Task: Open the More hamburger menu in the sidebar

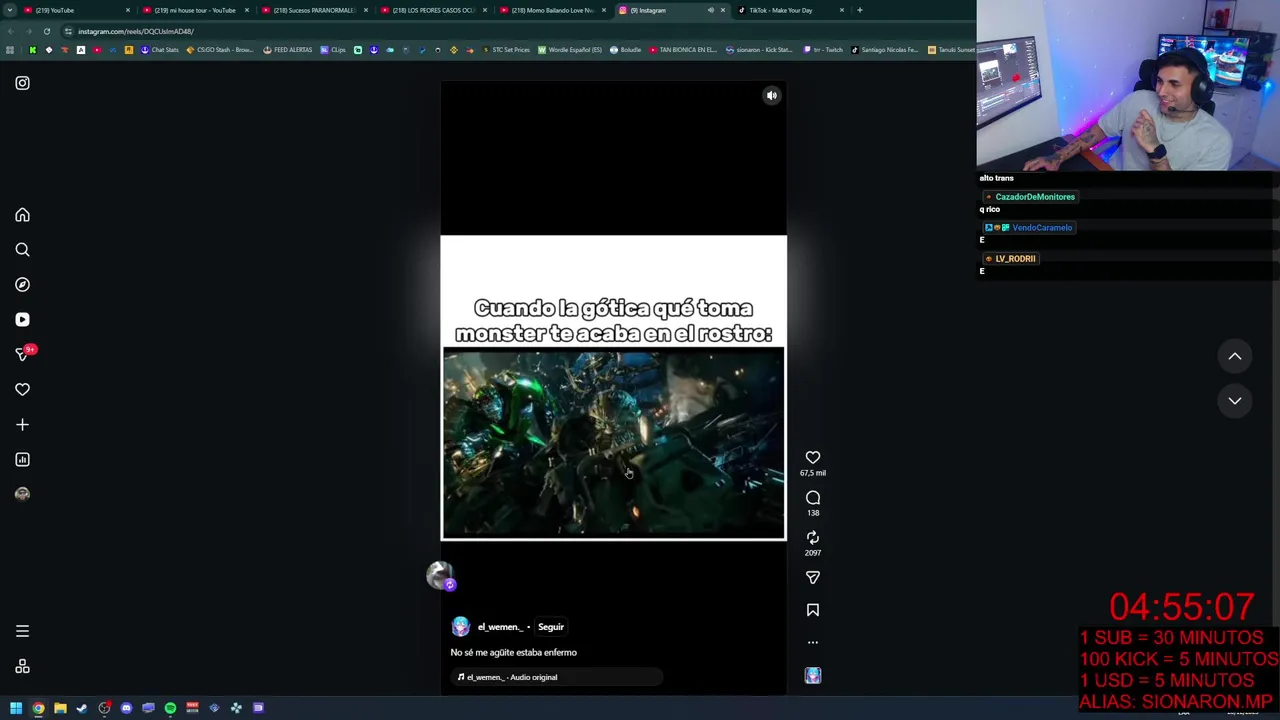Action: 22,631
